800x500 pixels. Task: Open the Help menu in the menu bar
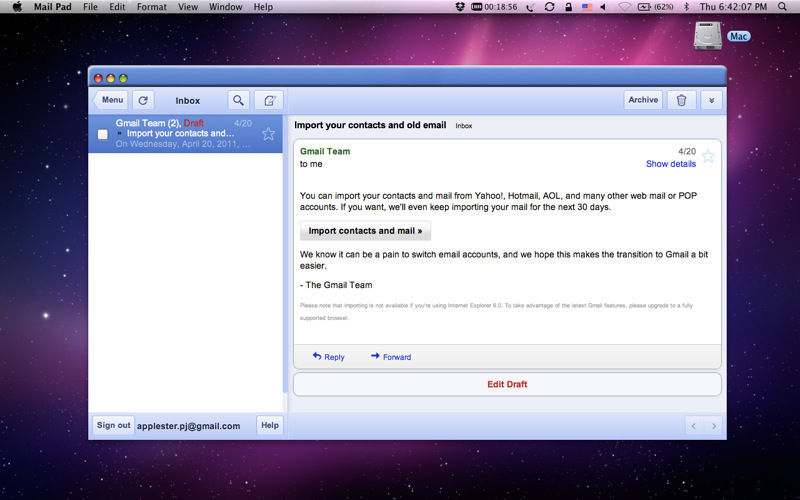(263, 7)
